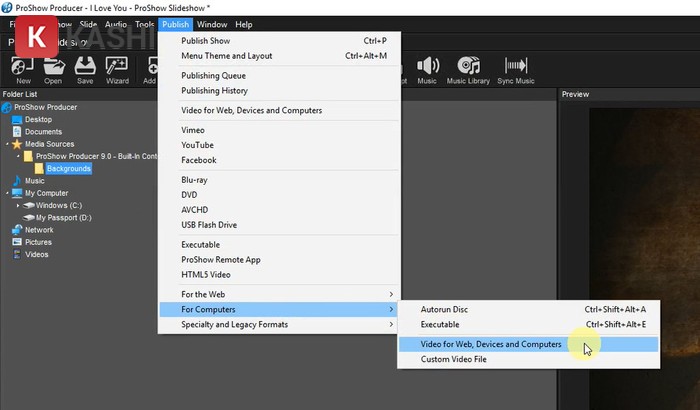Select the Music folder in the Folder List
Image resolution: width=700 pixels, height=410 pixels.
(x=34, y=181)
